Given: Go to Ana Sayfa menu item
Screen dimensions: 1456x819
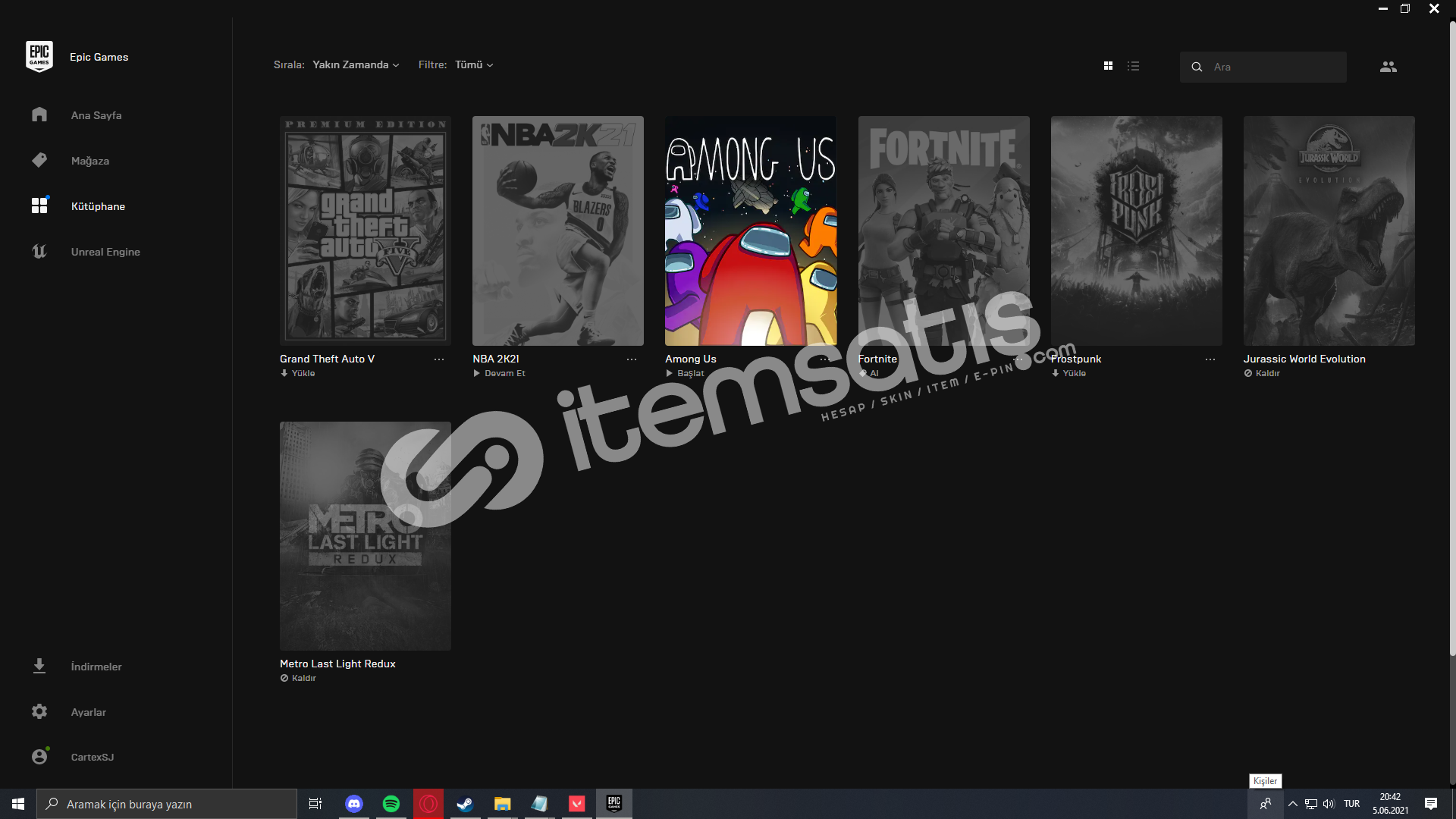Looking at the screenshot, I should (x=96, y=115).
